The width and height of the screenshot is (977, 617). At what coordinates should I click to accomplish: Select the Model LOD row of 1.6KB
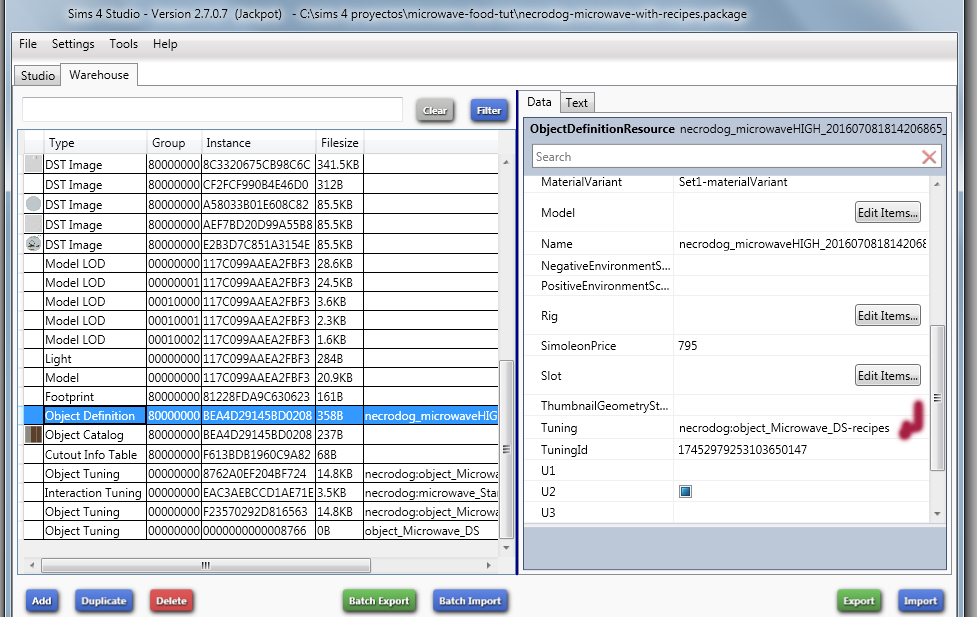point(261,340)
